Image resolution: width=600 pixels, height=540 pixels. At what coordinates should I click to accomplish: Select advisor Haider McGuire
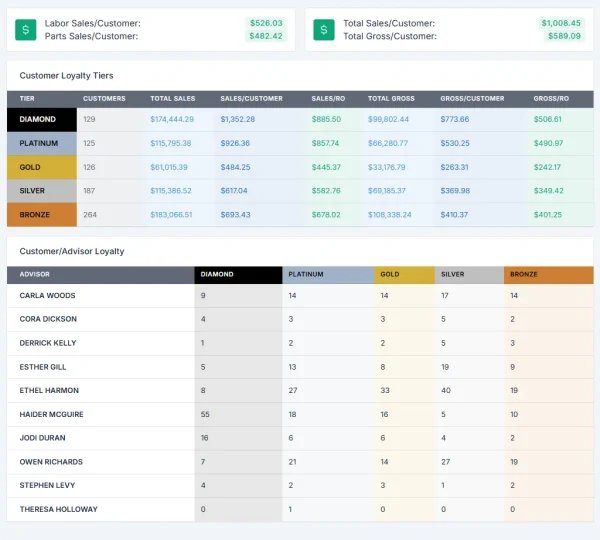pyautogui.click(x=52, y=414)
